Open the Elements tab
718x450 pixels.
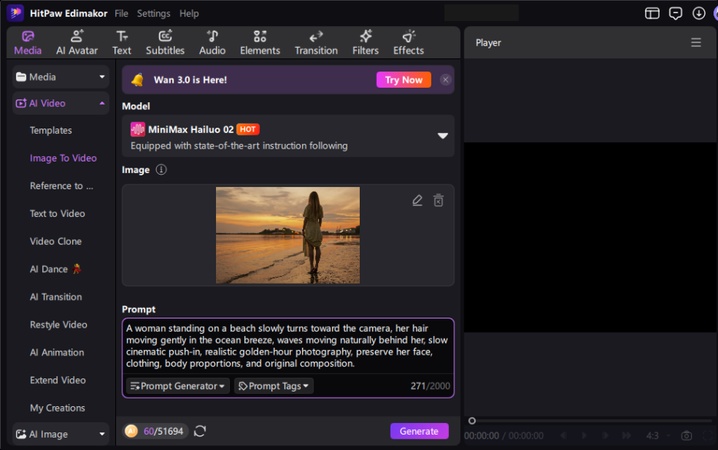coord(260,43)
